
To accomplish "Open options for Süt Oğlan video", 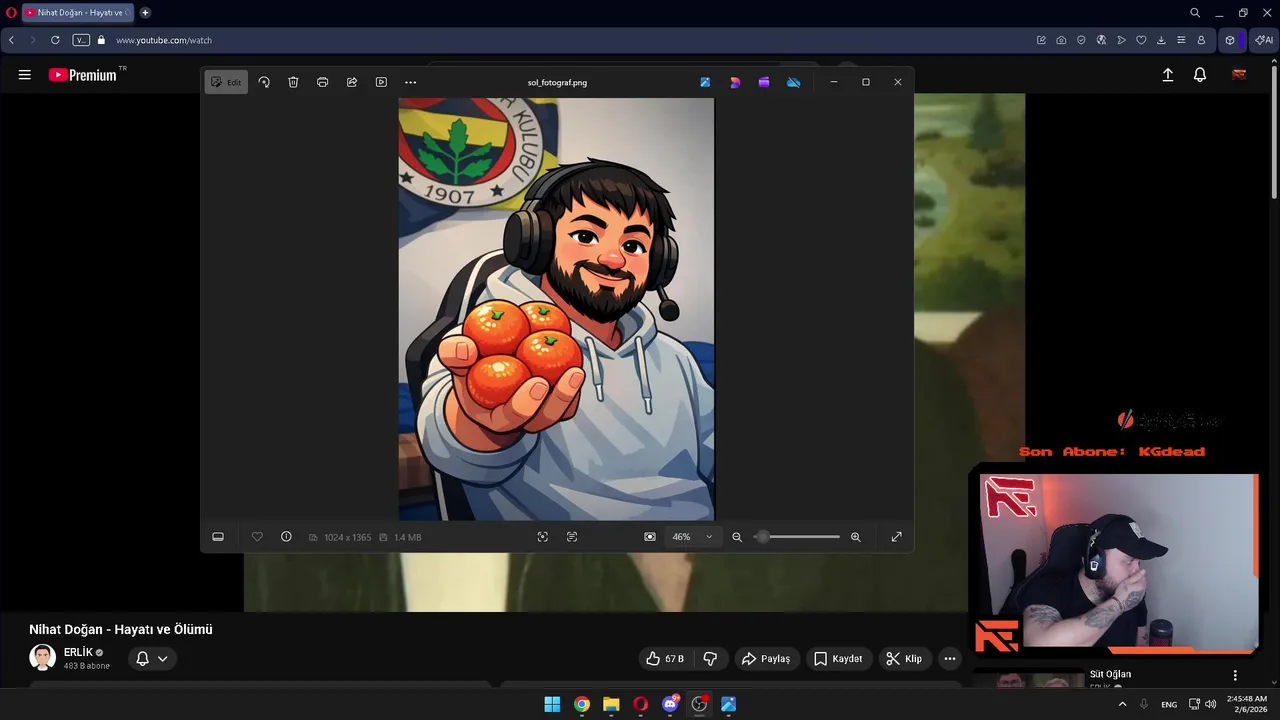I will coord(1235,676).
